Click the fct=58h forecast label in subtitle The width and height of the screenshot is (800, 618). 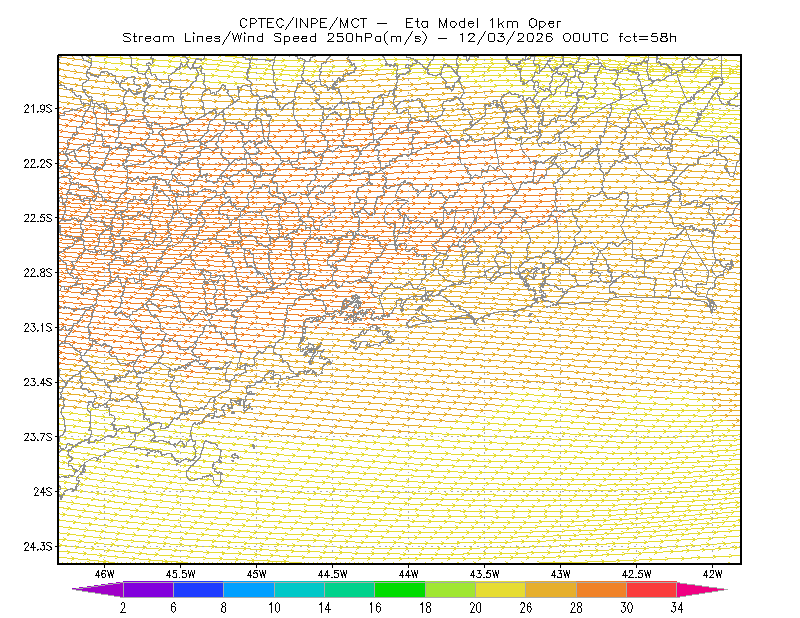647,38
